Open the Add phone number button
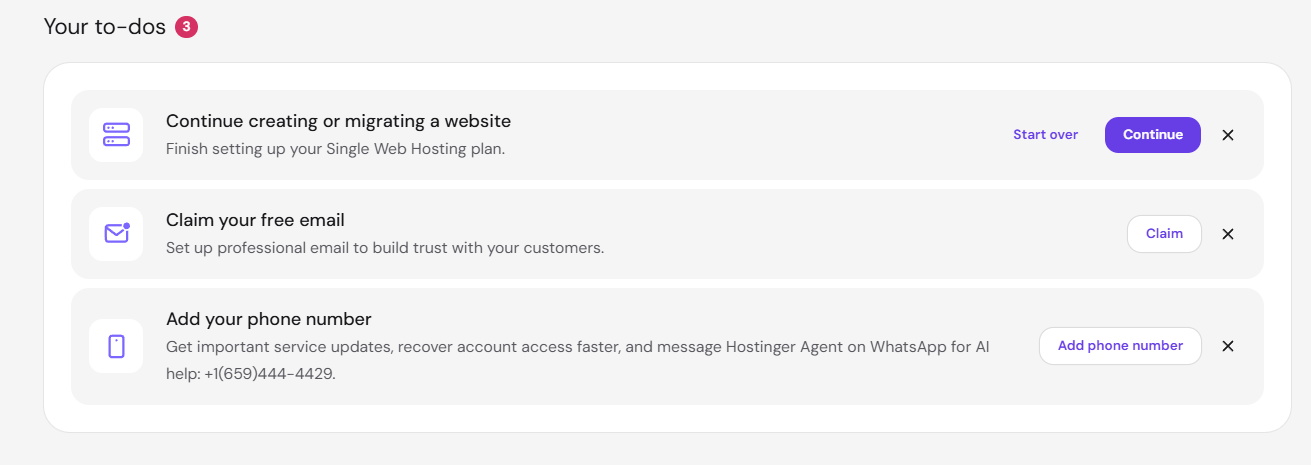1311x465 pixels. tap(1120, 346)
